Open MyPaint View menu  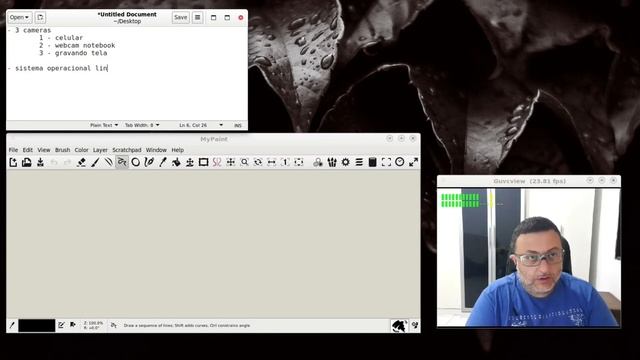[44, 150]
